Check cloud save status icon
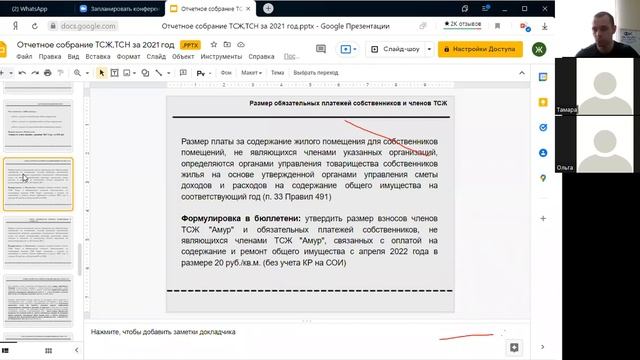 241,44
